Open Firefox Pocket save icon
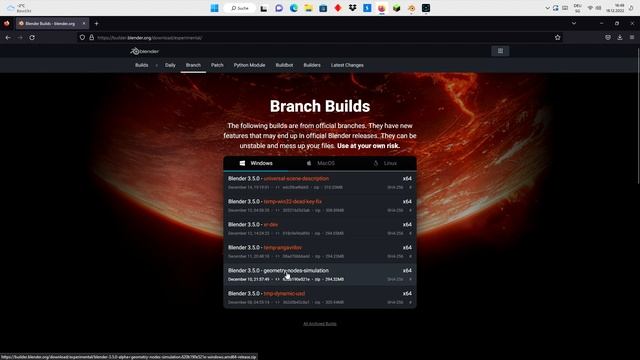 click(608, 38)
